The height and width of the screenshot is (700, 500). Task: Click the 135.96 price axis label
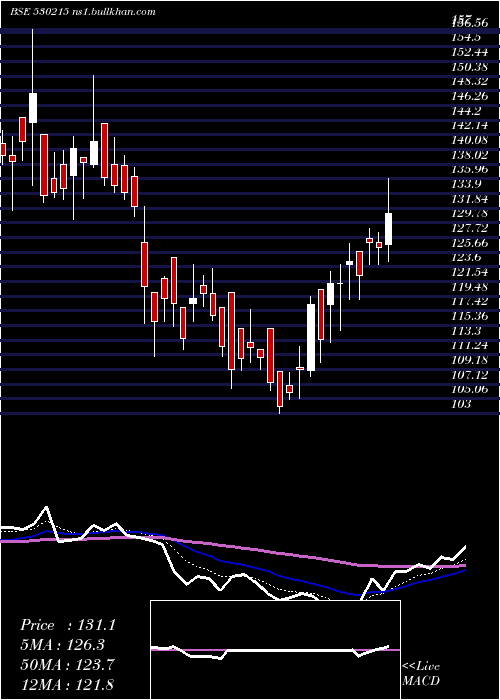469,170
